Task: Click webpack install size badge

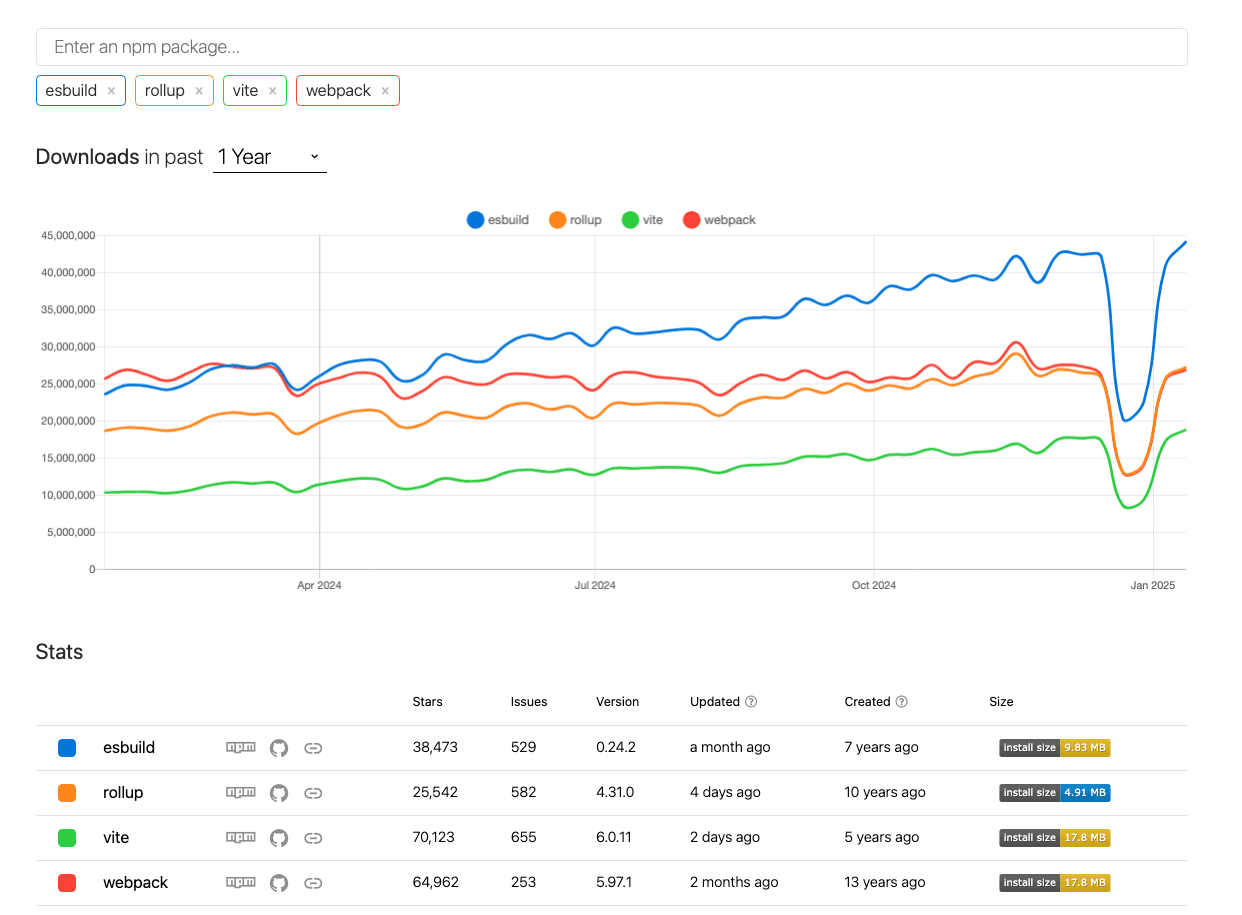Action: pyautogui.click(x=1055, y=882)
